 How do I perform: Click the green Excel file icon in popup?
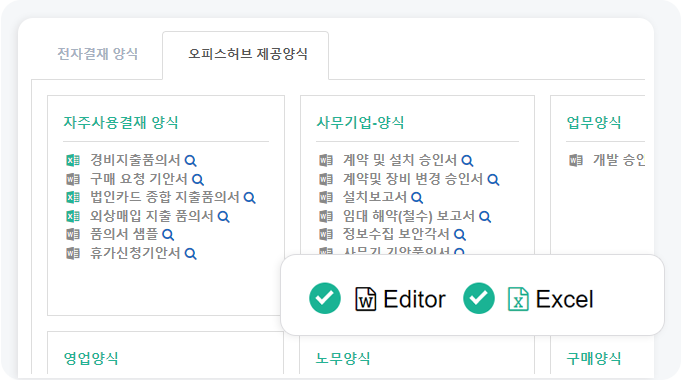click(518, 299)
